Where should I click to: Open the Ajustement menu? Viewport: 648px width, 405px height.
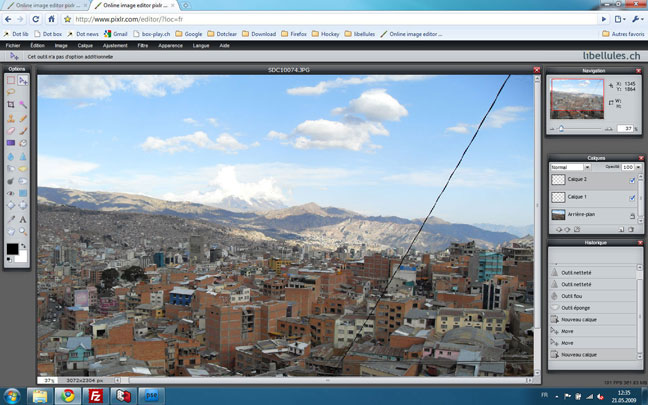click(x=115, y=45)
